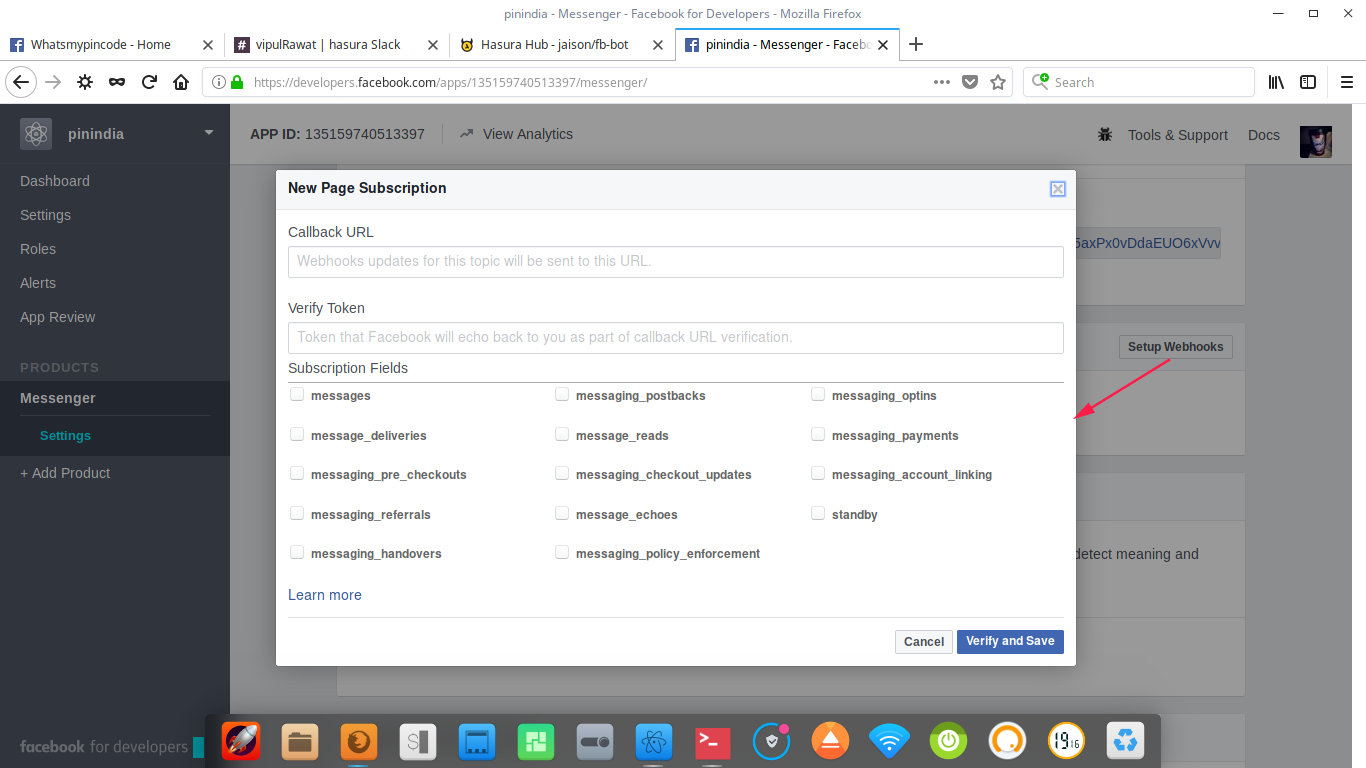The image size is (1366, 768).
Task: Click the Setup Webhooks button
Action: (1176, 347)
